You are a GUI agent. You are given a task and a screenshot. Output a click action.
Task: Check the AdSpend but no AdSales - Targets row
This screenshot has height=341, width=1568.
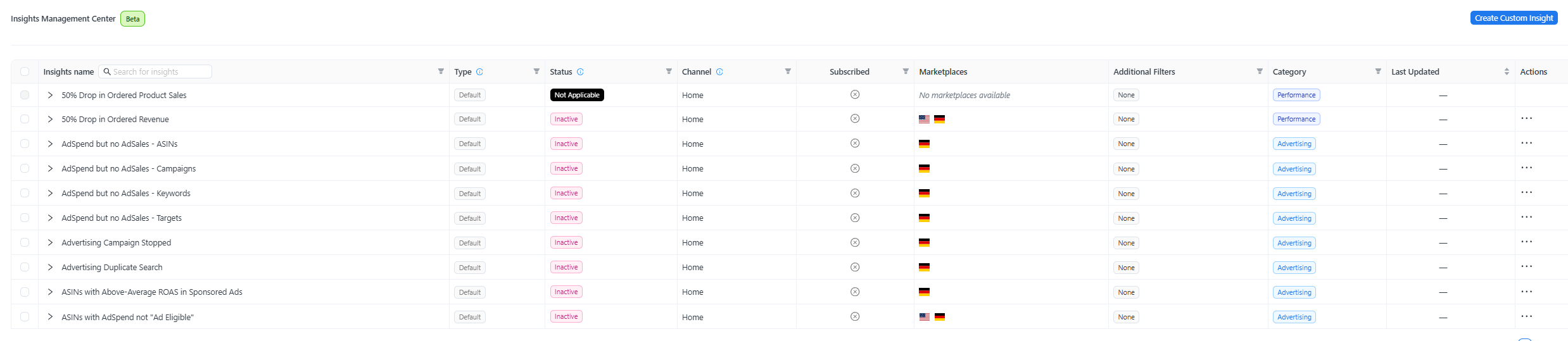[25, 218]
